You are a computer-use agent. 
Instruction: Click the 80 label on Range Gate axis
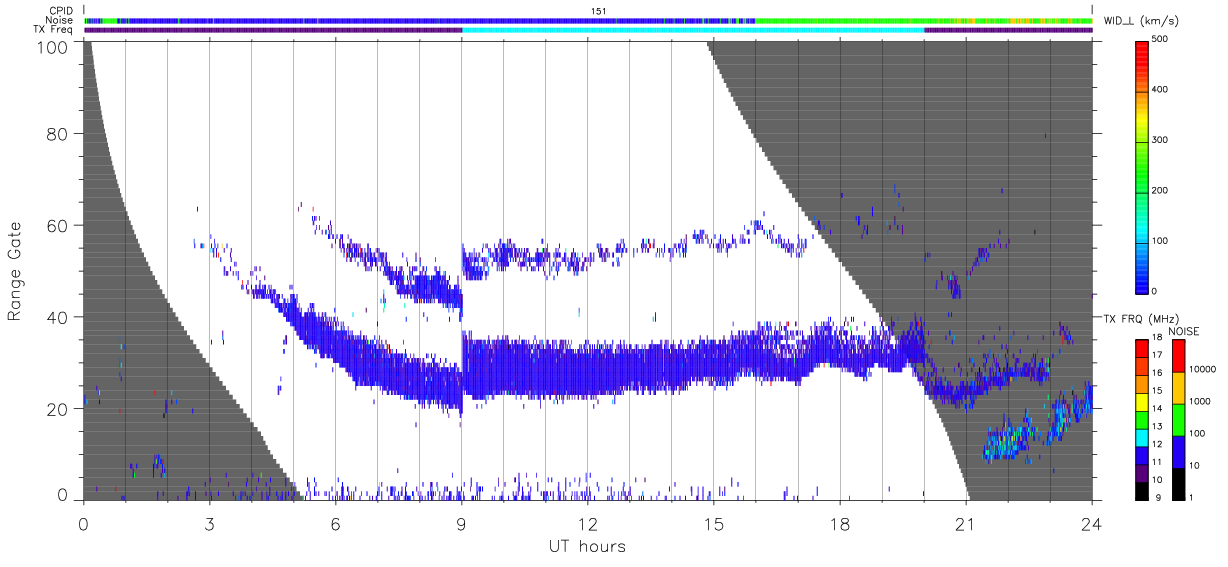pos(56,133)
